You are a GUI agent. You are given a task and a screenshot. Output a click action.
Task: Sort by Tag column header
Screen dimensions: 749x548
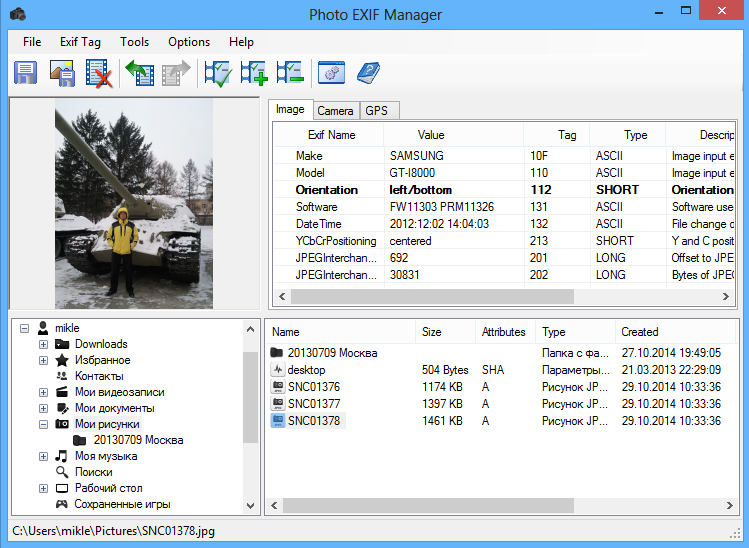pos(557,135)
